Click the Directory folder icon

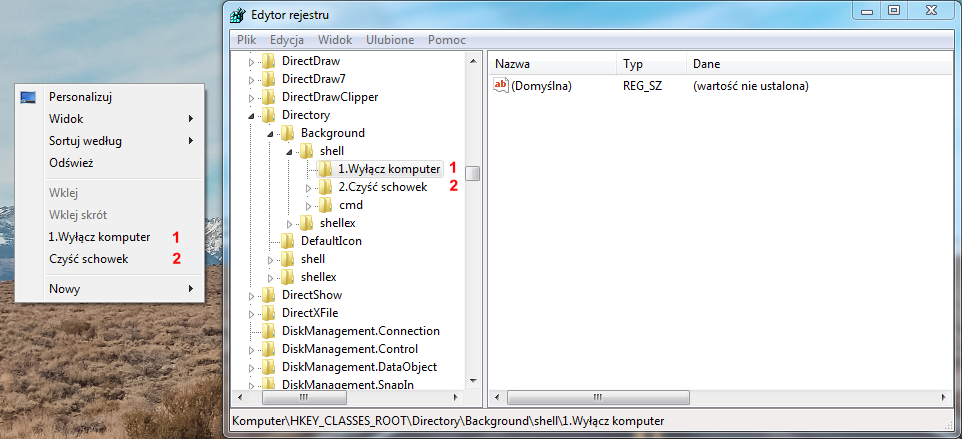[x=268, y=115]
